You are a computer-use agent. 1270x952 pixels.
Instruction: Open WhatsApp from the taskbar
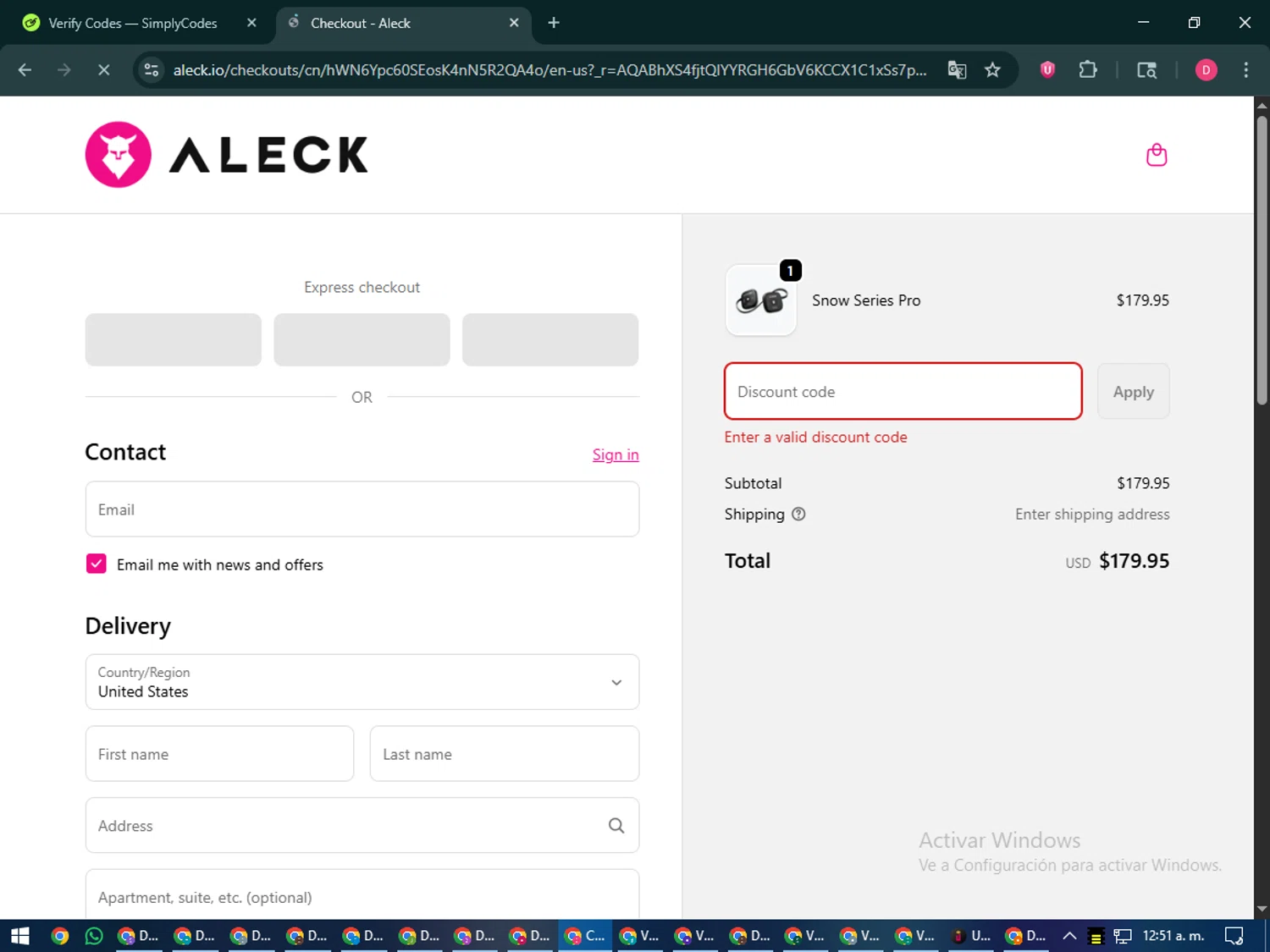coord(94,936)
